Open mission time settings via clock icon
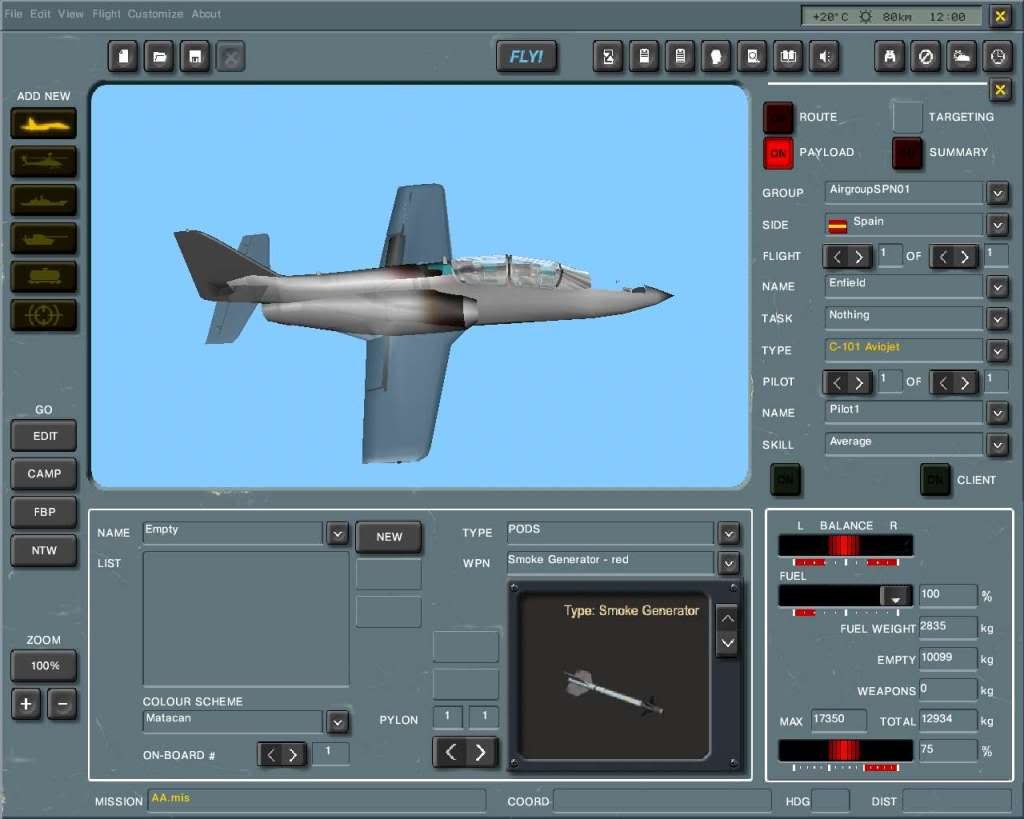The width and height of the screenshot is (1024, 819). click(997, 57)
